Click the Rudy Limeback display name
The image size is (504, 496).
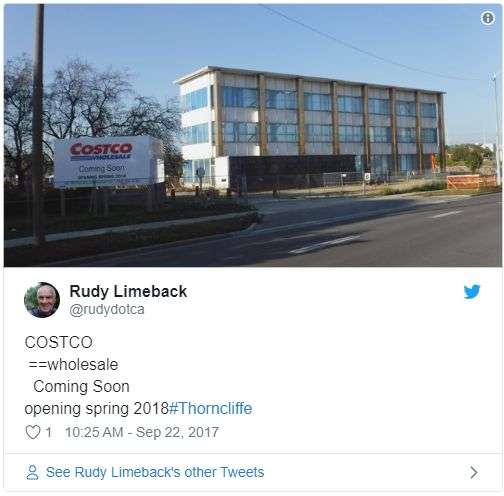128,291
